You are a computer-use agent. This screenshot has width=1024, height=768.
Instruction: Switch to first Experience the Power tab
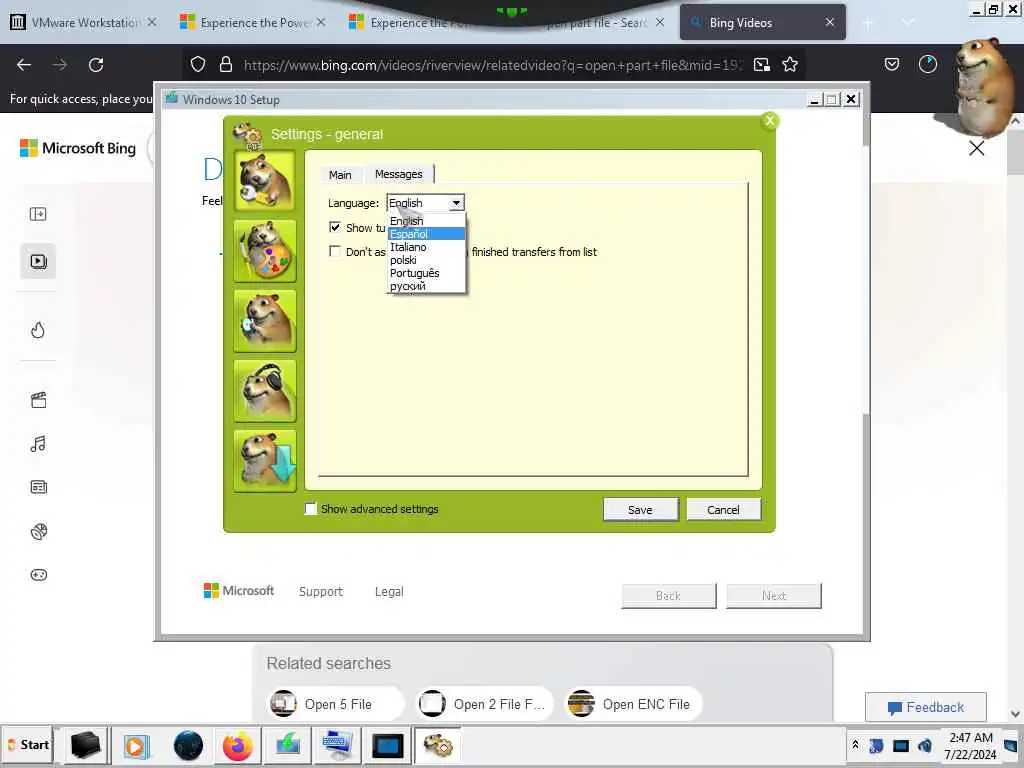click(254, 23)
